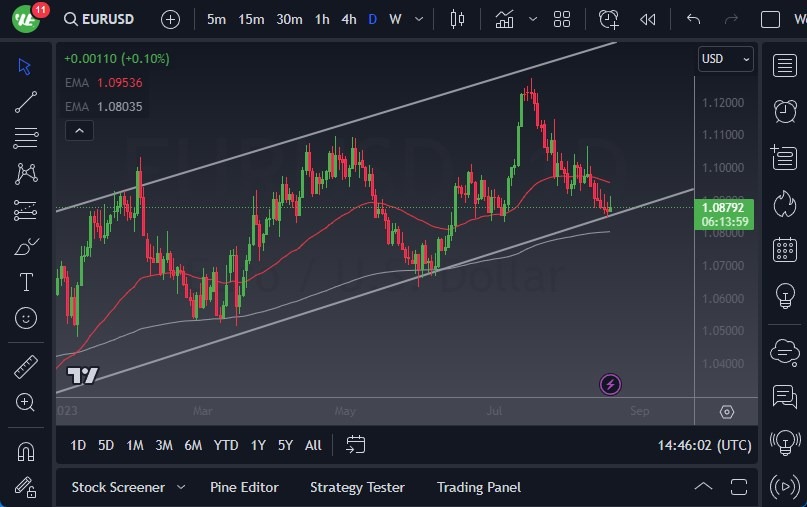Screen dimensions: 807x507
Task: Open the timeframe list chevron
Action: 418,19
